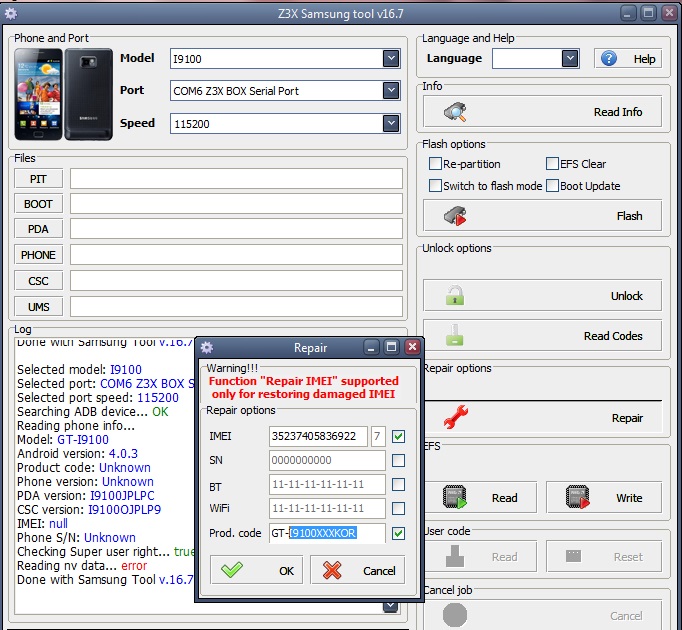This screenshot has height=630, width=682.
Task: Enable the EFS Clear checkbox
Action: click(x=552, y=164)
